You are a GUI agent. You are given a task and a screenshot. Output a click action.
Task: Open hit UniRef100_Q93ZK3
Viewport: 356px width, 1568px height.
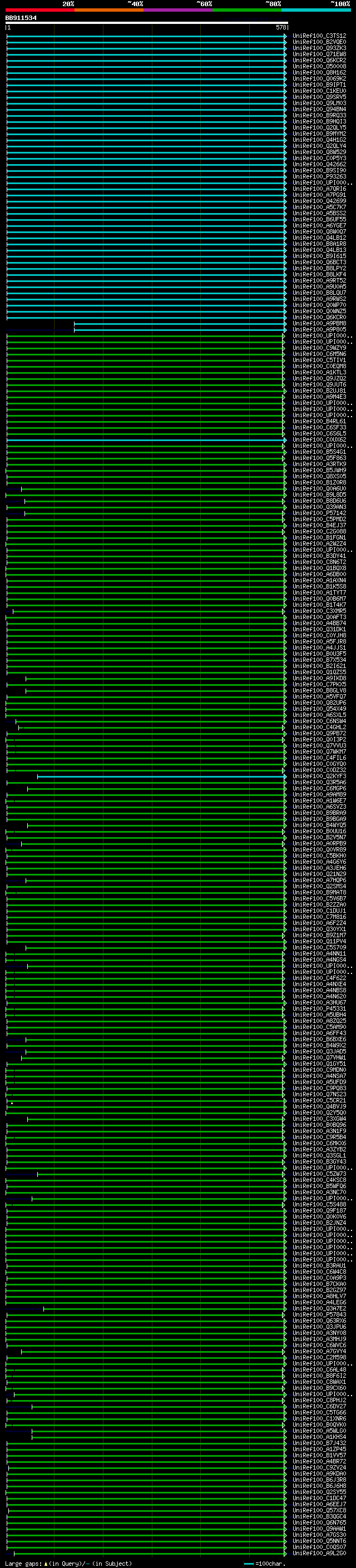pos(319,48)
